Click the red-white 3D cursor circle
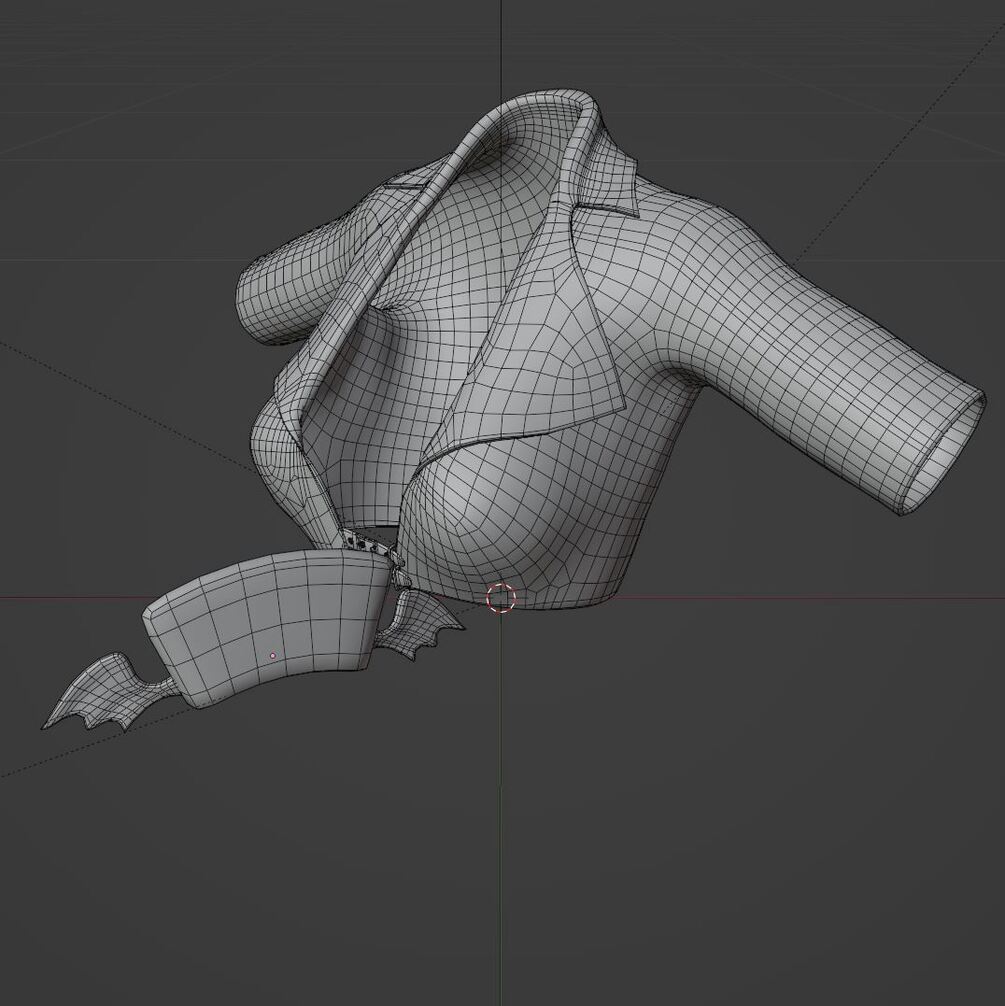 coord(501,598)
